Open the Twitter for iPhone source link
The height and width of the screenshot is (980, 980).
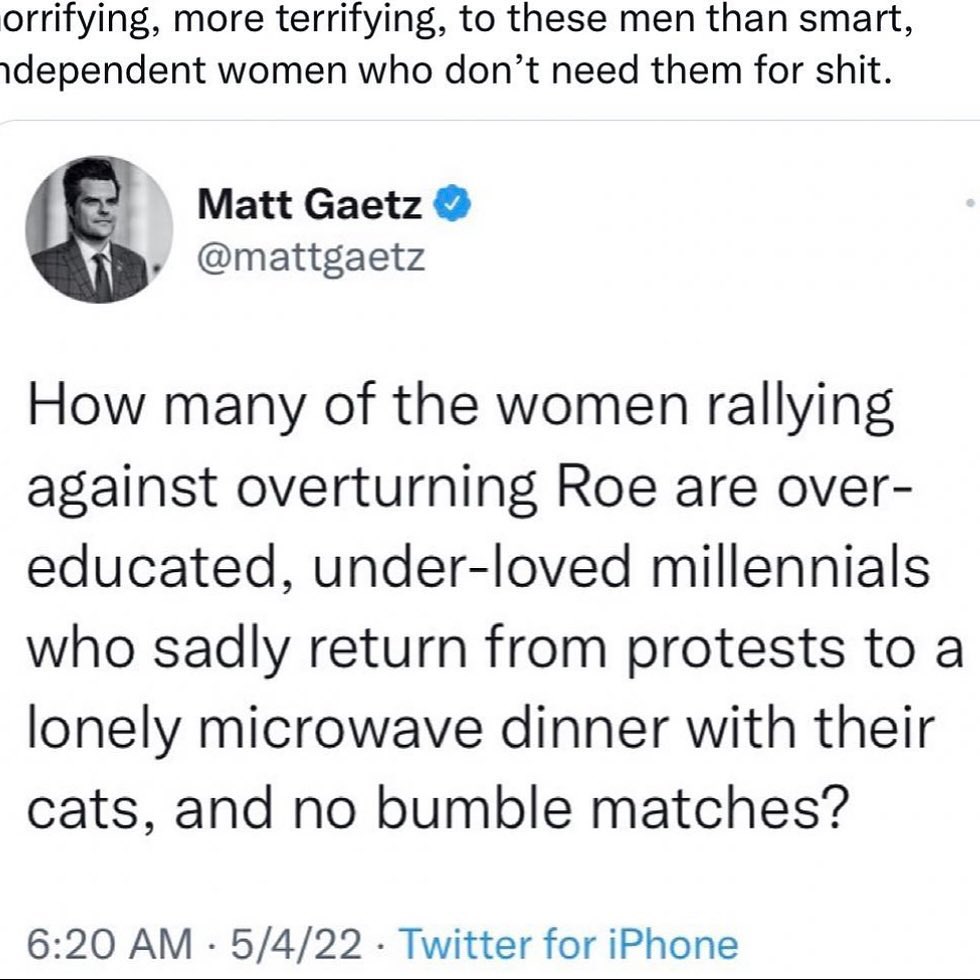click(568, 943)
